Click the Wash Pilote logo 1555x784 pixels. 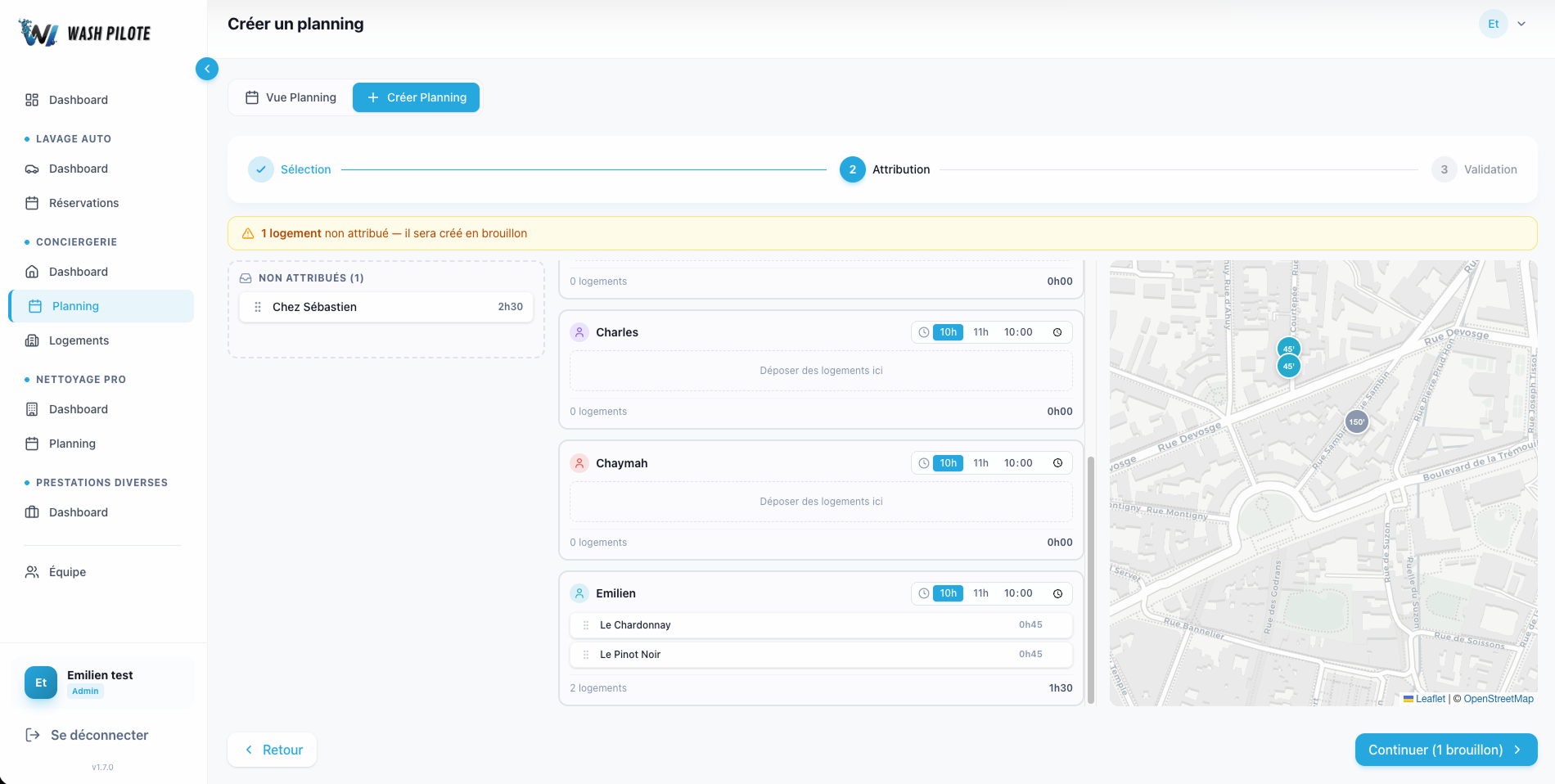[x=84, y=32]
